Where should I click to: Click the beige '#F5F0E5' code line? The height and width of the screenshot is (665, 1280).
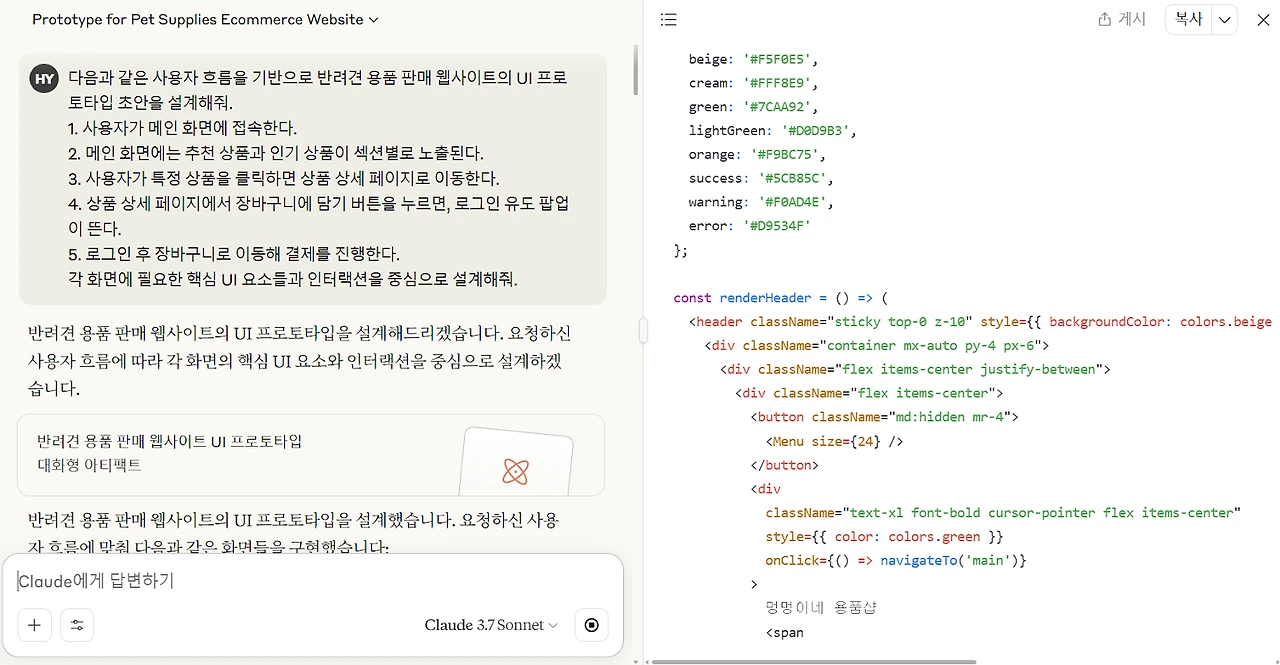[x=754, y=59]
